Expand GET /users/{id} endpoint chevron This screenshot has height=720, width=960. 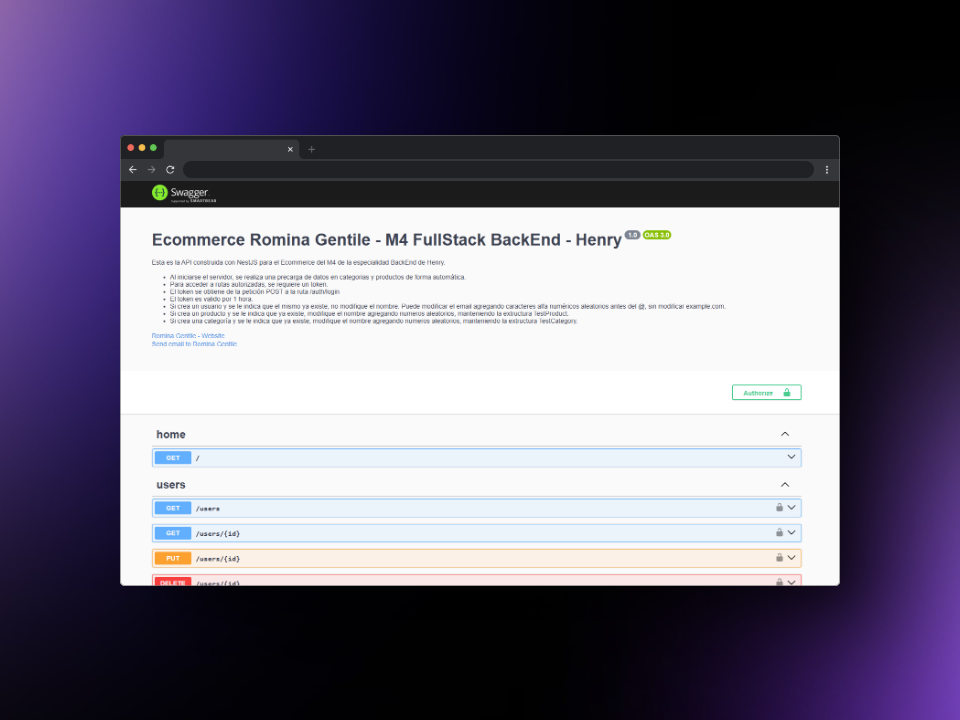791,533
